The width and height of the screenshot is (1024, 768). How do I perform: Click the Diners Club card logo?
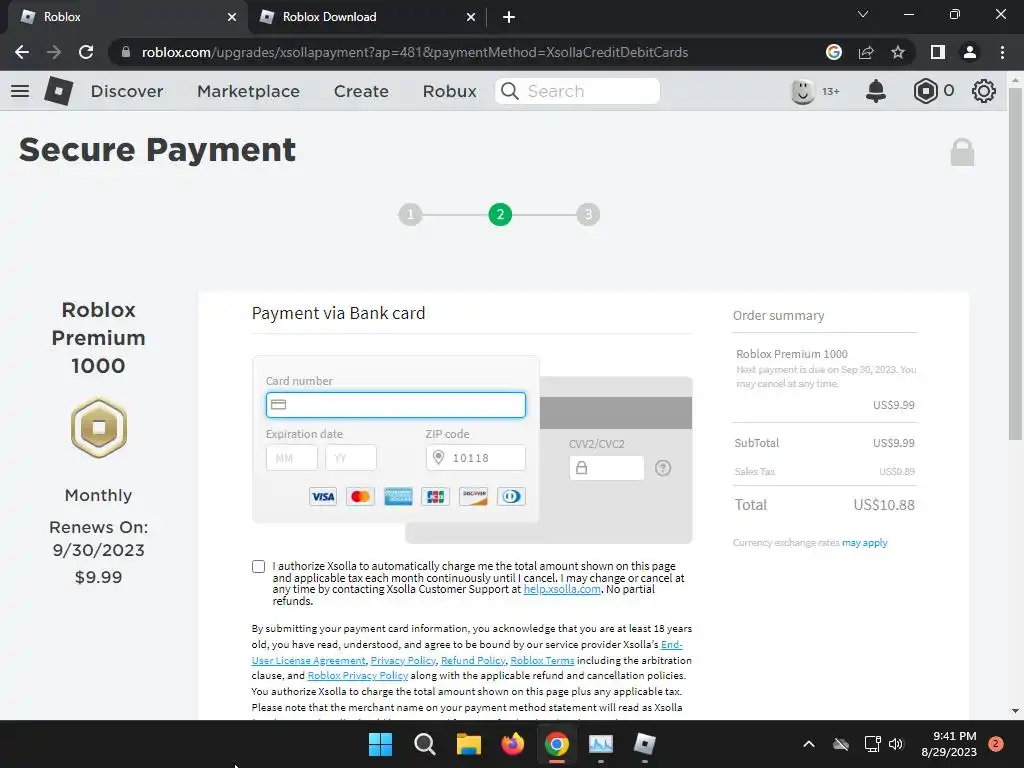[x=511, y=496]
